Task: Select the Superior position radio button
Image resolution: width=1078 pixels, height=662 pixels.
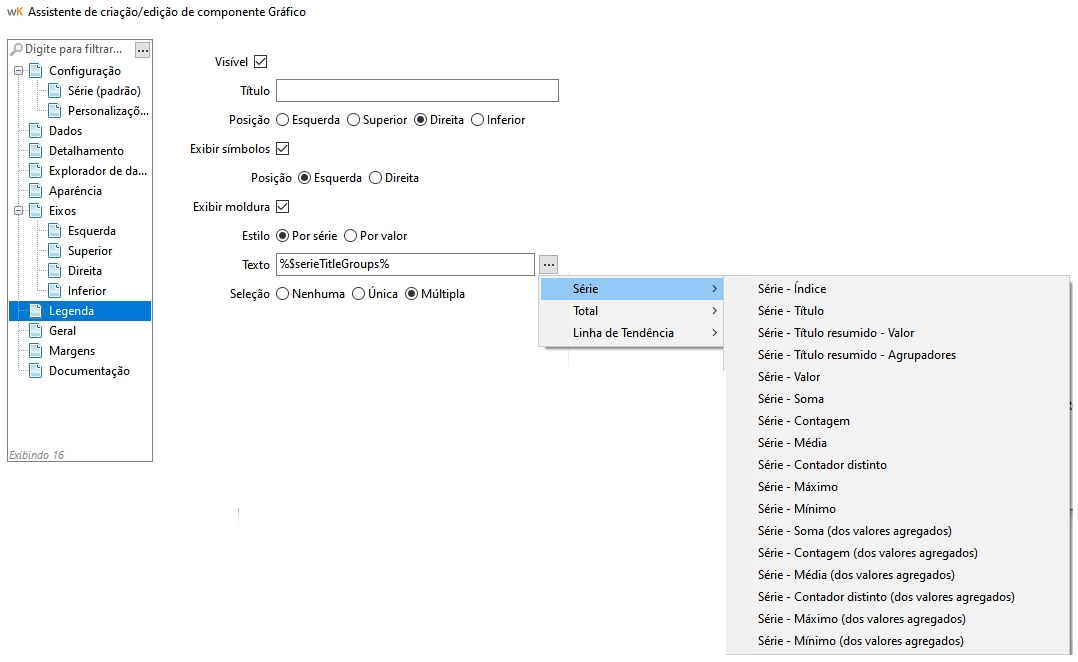Action: pyautogui.click(x=353, y=120)
